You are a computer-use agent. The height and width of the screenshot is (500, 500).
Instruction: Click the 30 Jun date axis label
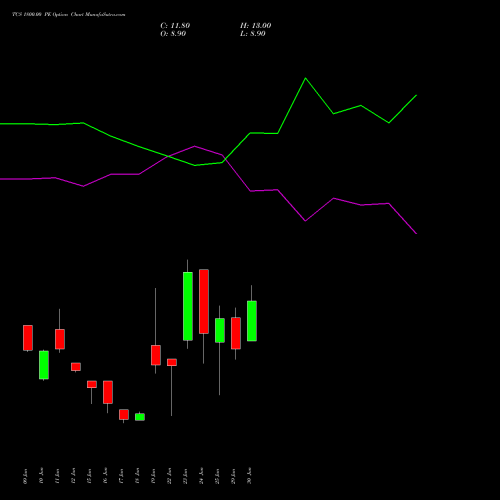[250, 476]
